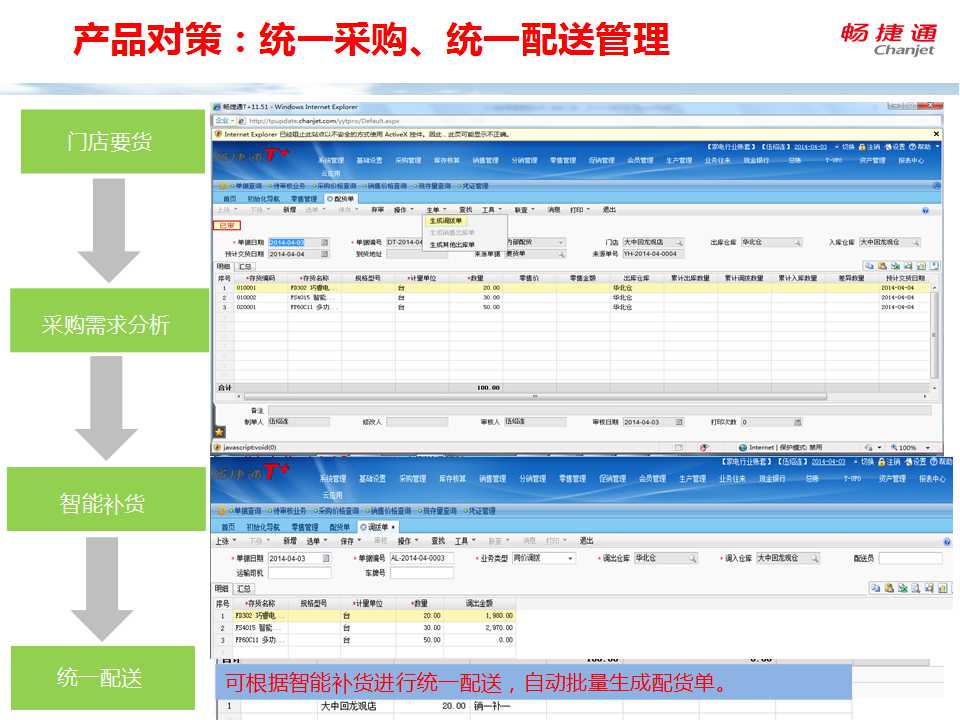The height and width of the screenshot is (720, 960).
Task: Click the 弃审 toolbar button
Action: tap(377, 210)
